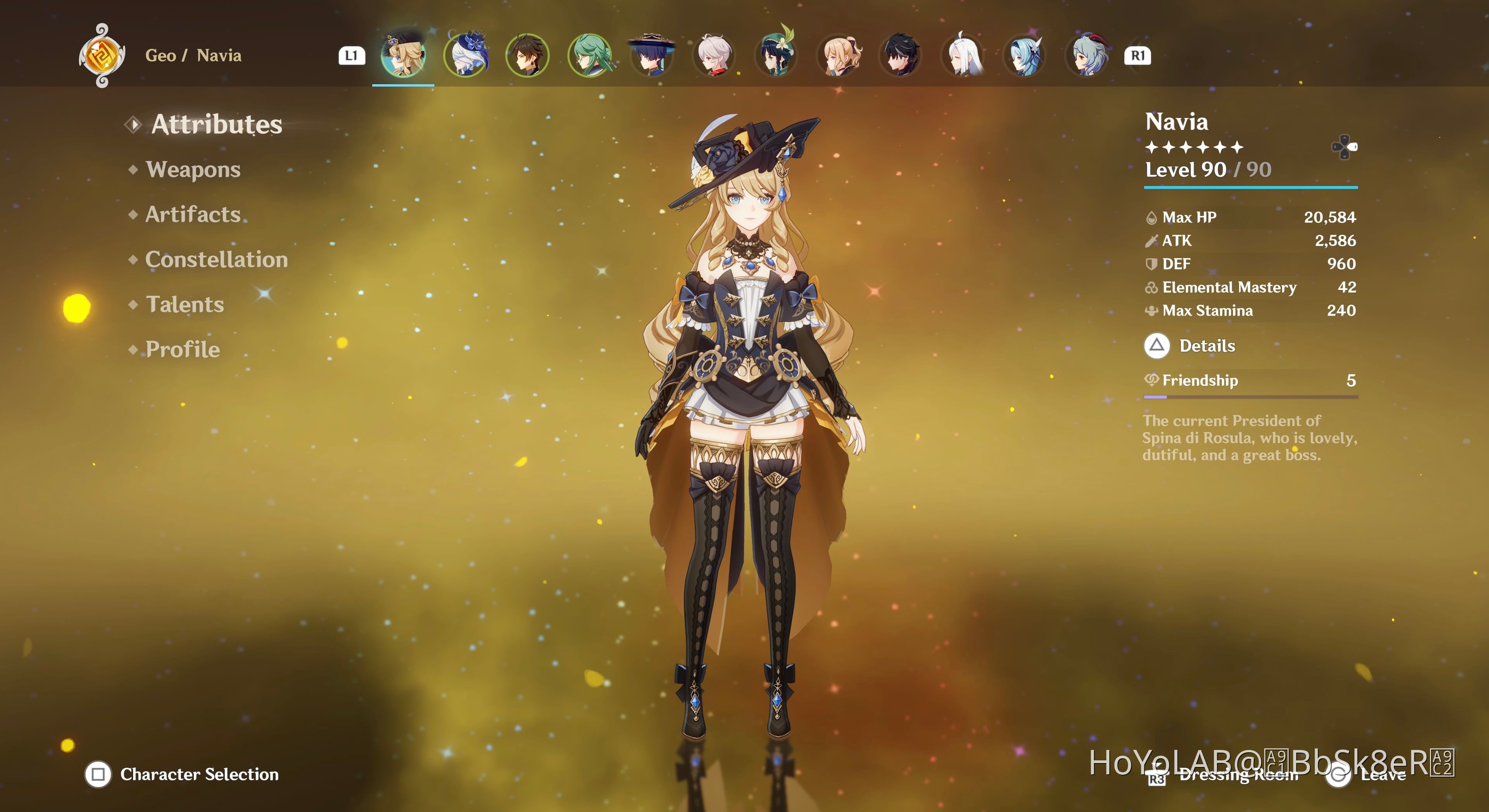Viewport: 1489px width, 812px height.
Task: Click the Max Stamina icon
Action: point(1151,311)
